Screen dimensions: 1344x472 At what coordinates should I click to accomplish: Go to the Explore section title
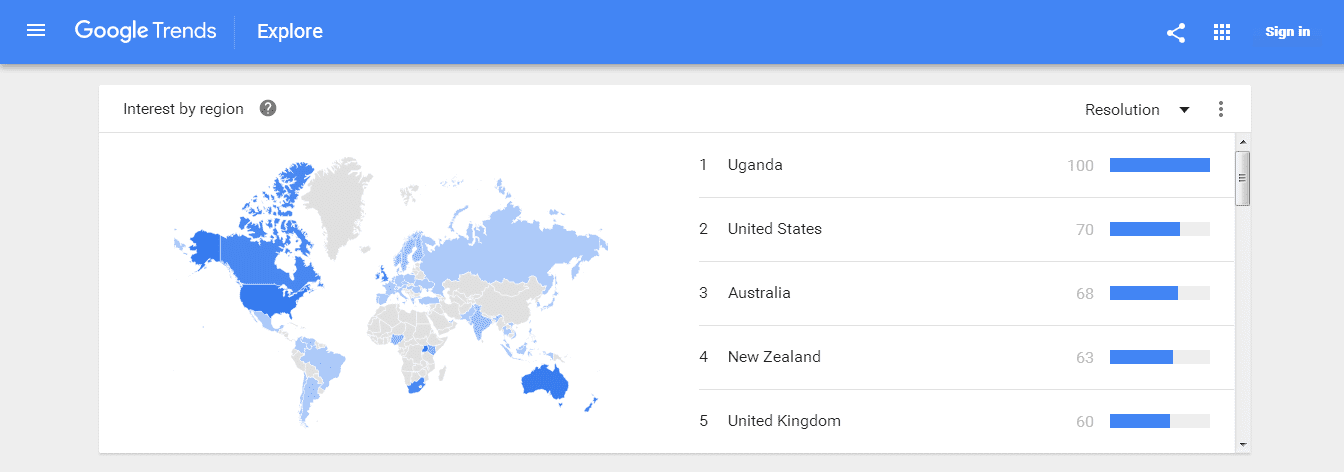[290, 31]
